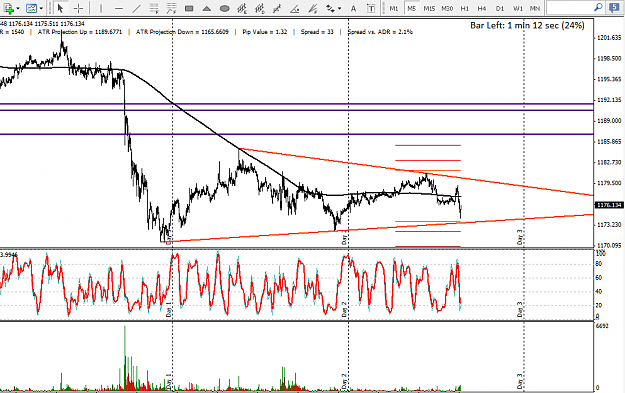This screenshot has width=625, height=393.
Task: Switch chart to H1 timeframe
Action: [x=465, y=8]
